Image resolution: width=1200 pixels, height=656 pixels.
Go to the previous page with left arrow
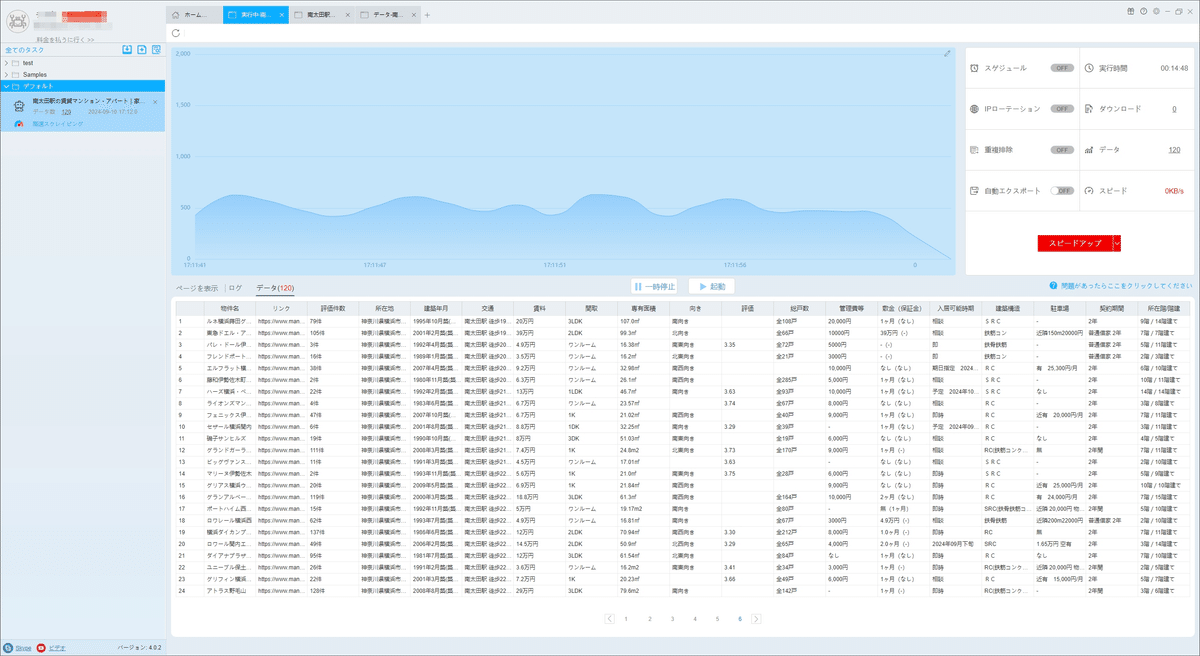[x=610, y=619]
